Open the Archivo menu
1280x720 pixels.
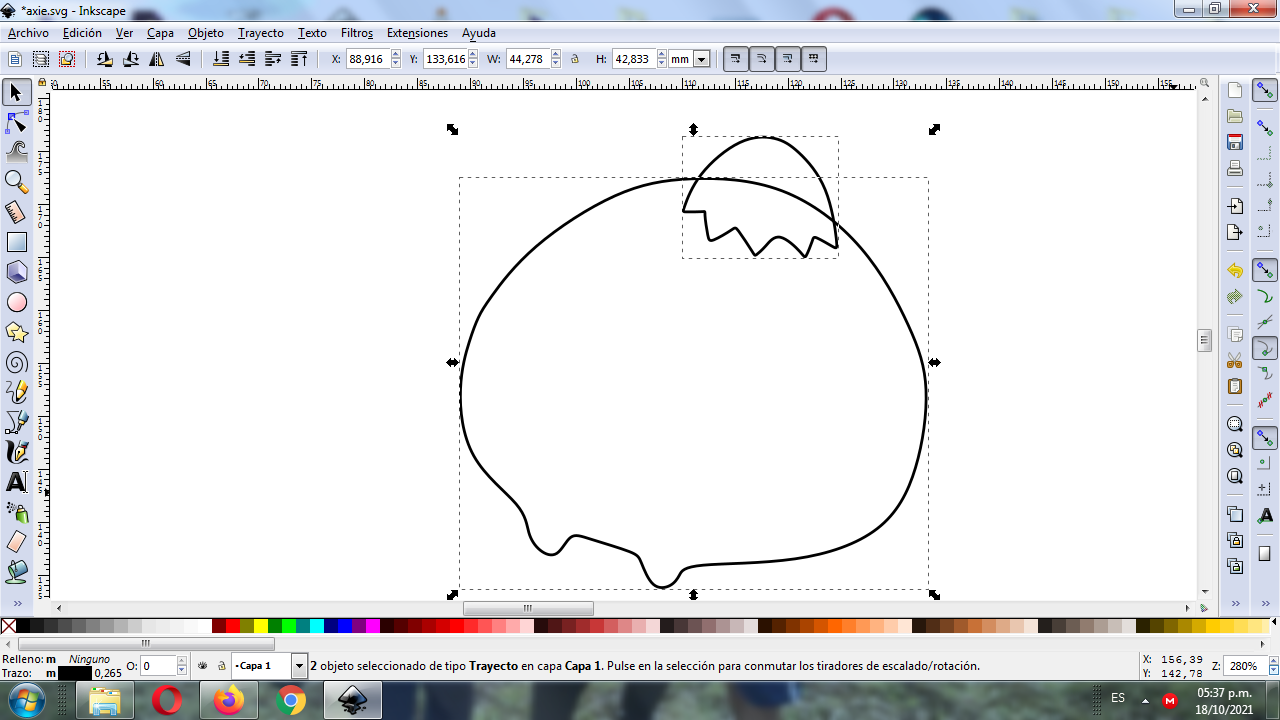[x=28, y=33]
